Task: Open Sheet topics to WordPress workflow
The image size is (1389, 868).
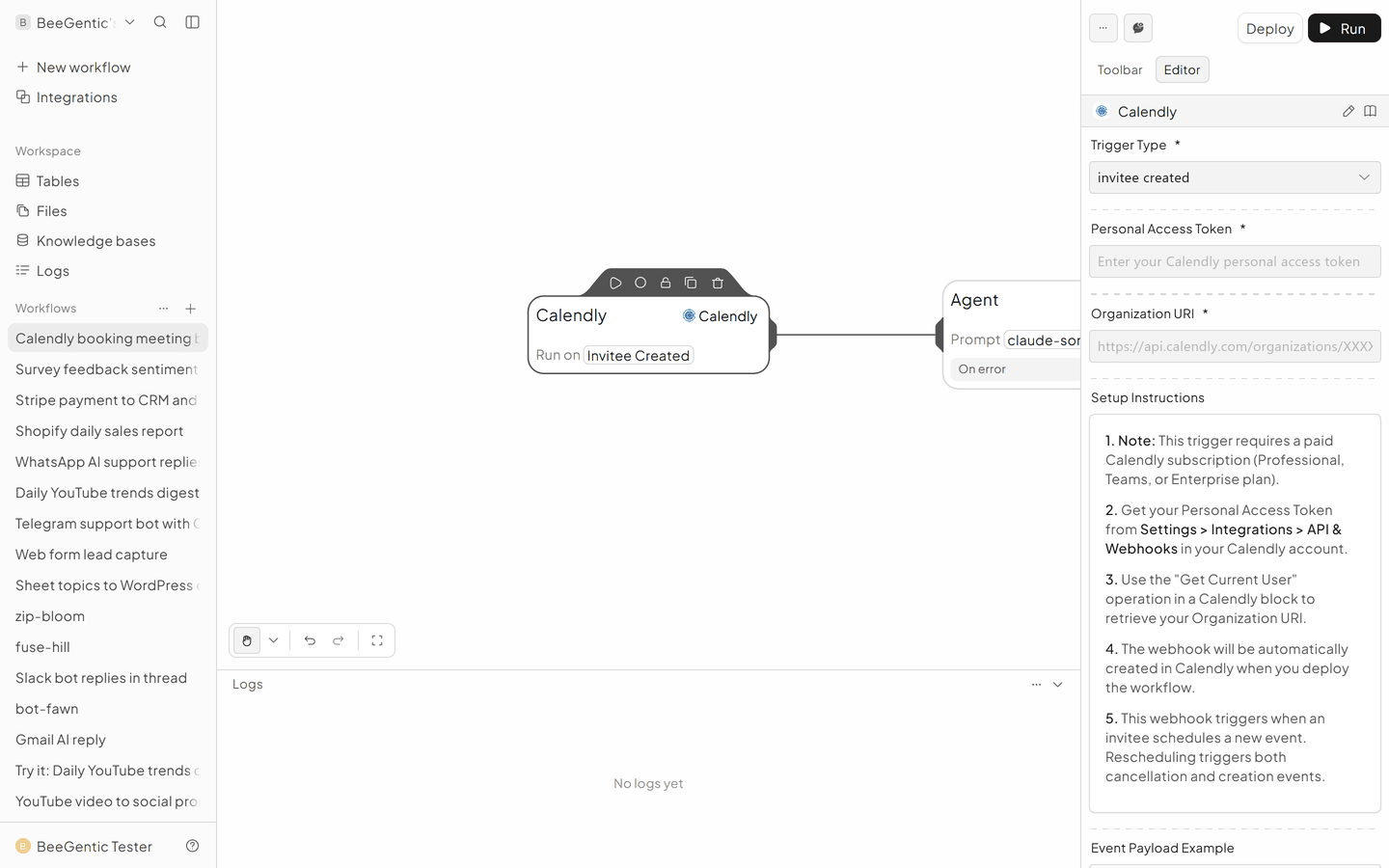Action: click(x=108, y=585)
